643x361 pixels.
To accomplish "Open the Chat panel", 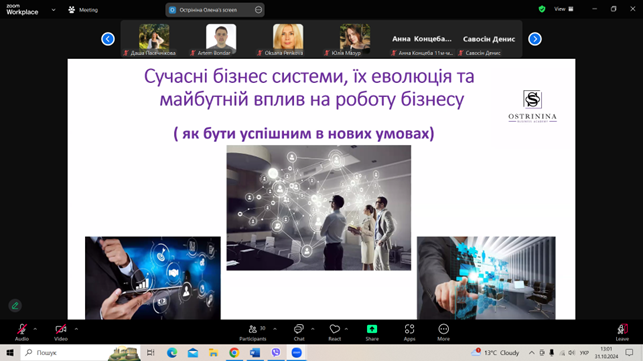I will [299, 332].
